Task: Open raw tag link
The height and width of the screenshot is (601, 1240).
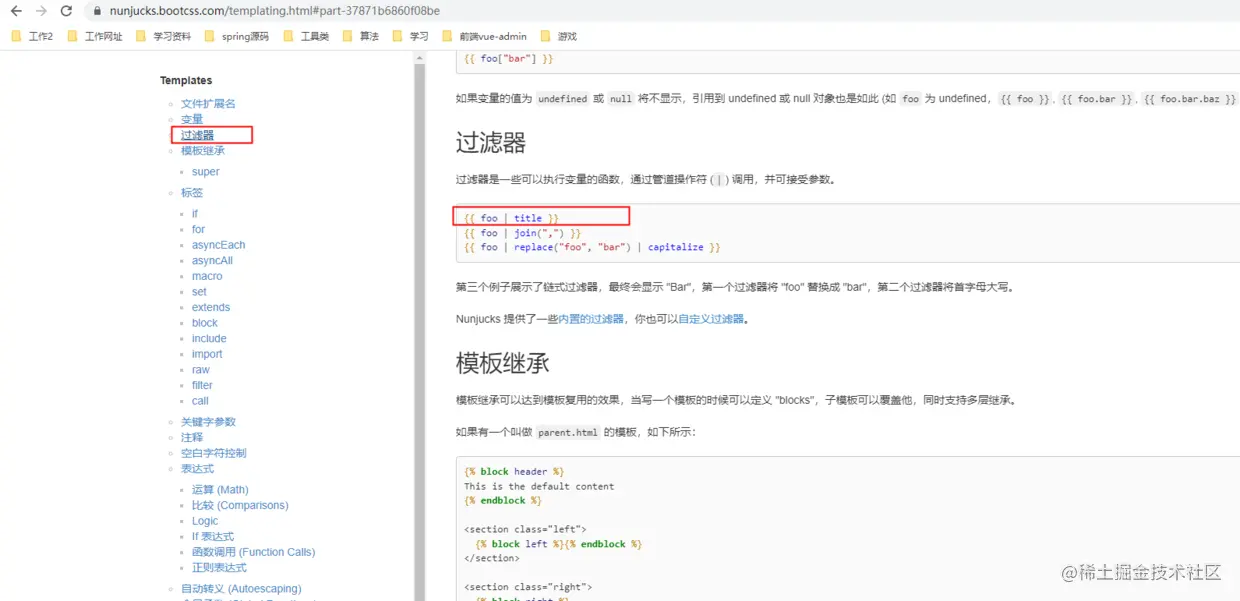Action: tap(201, 370)
